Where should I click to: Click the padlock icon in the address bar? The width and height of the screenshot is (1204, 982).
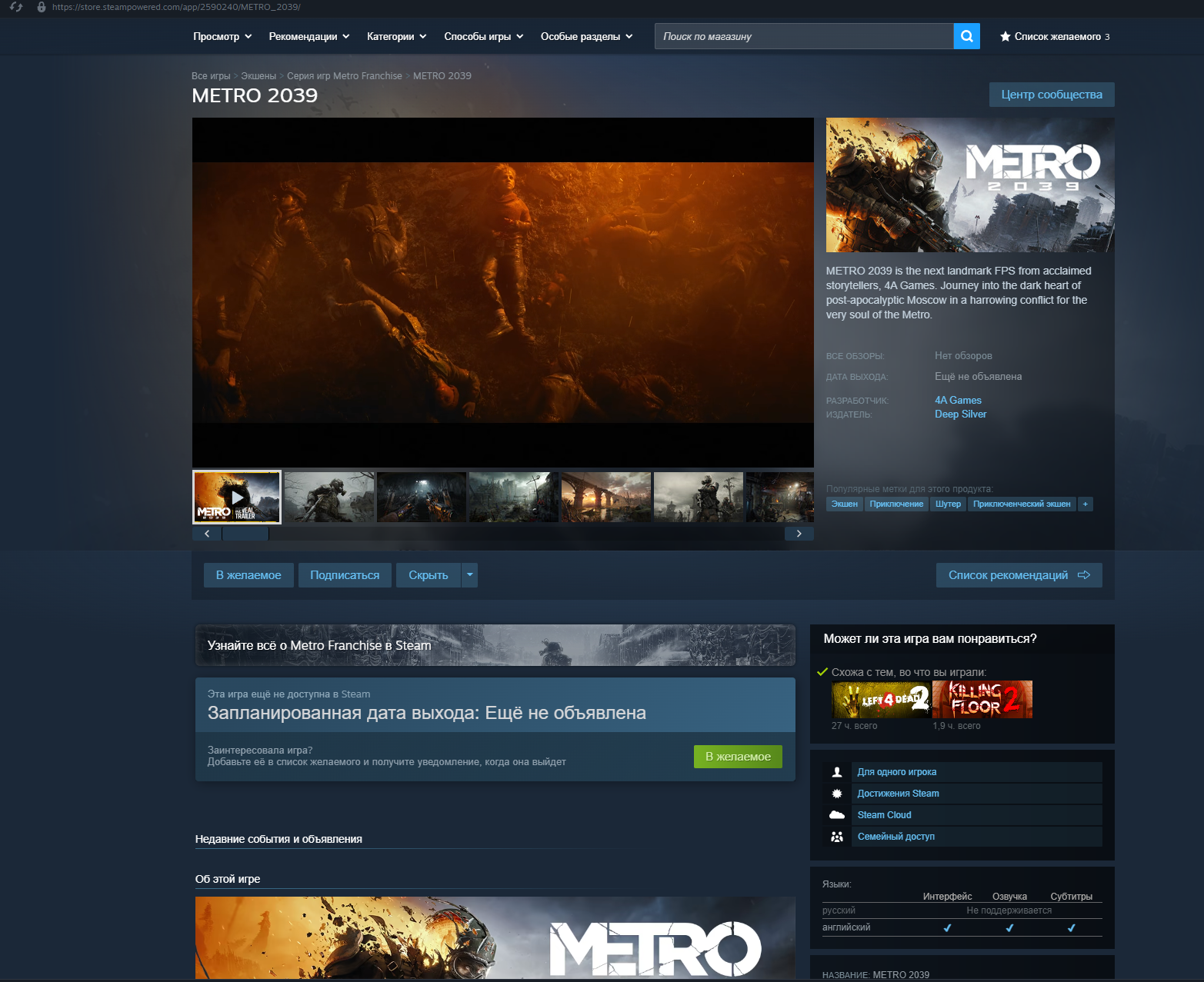(42, 7)
